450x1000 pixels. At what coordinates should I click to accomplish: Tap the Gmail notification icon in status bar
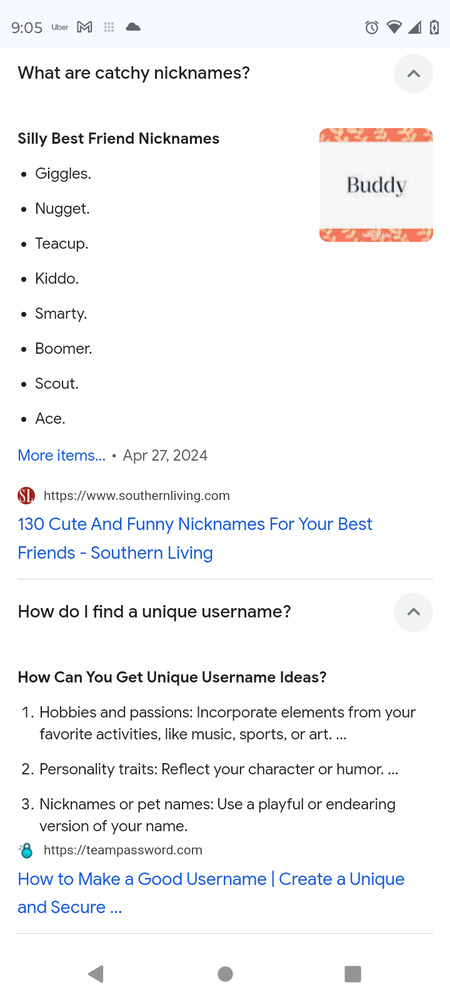point(84,27)
